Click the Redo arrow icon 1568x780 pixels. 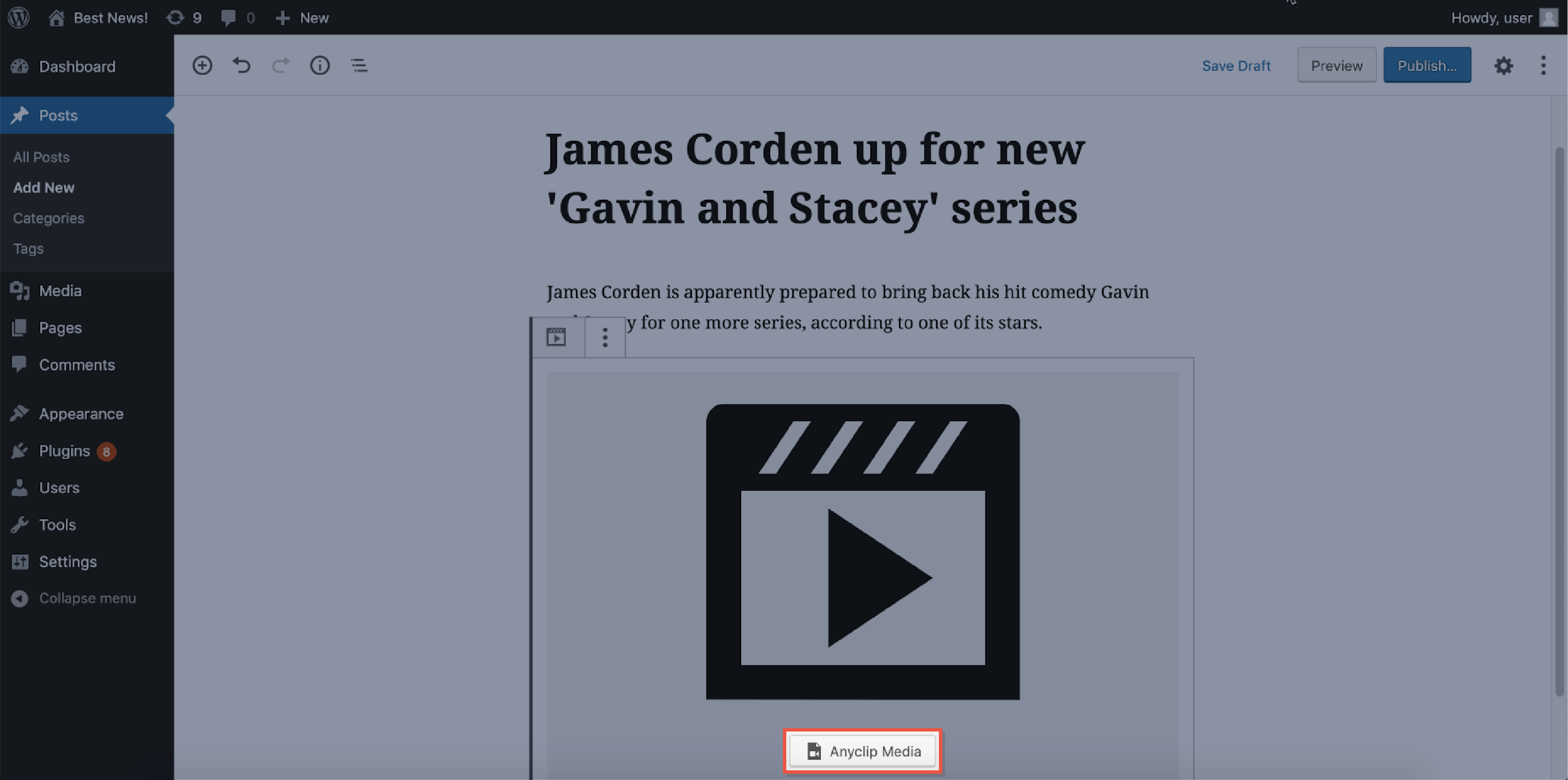(281, 65)
